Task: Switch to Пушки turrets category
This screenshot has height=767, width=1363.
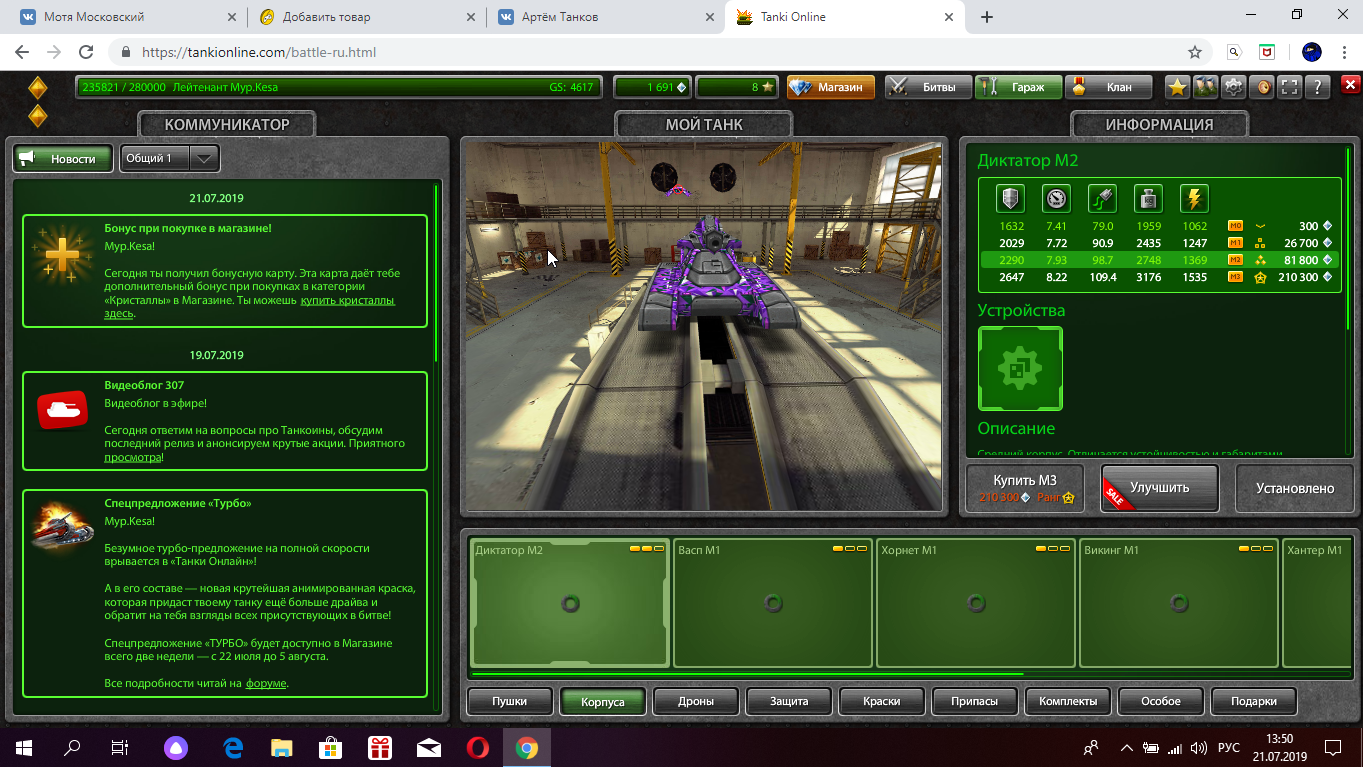Action: pos(510,701)
